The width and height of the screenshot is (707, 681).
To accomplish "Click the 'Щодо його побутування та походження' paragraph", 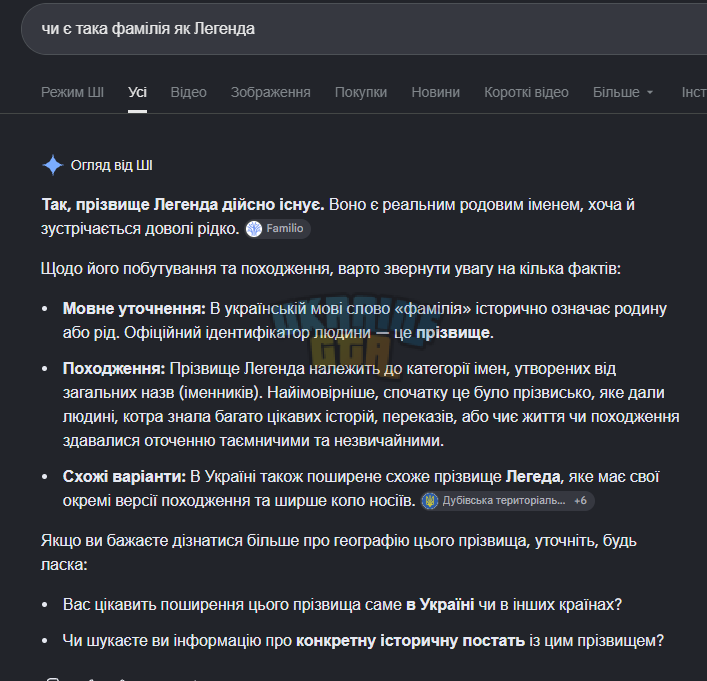I will tap(331, 269).
